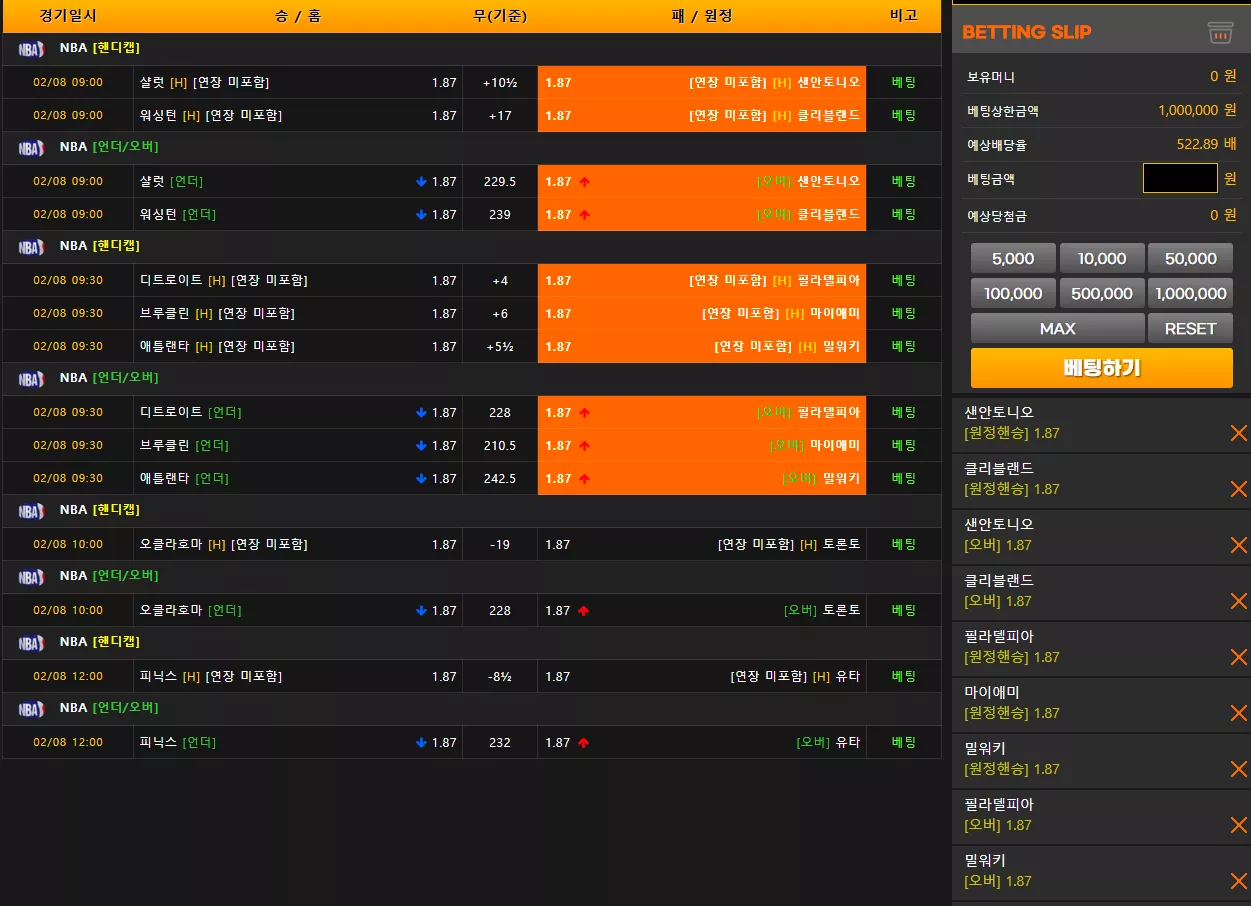Click X beside 필라델피아 [오버] entry

(1238, 825)
